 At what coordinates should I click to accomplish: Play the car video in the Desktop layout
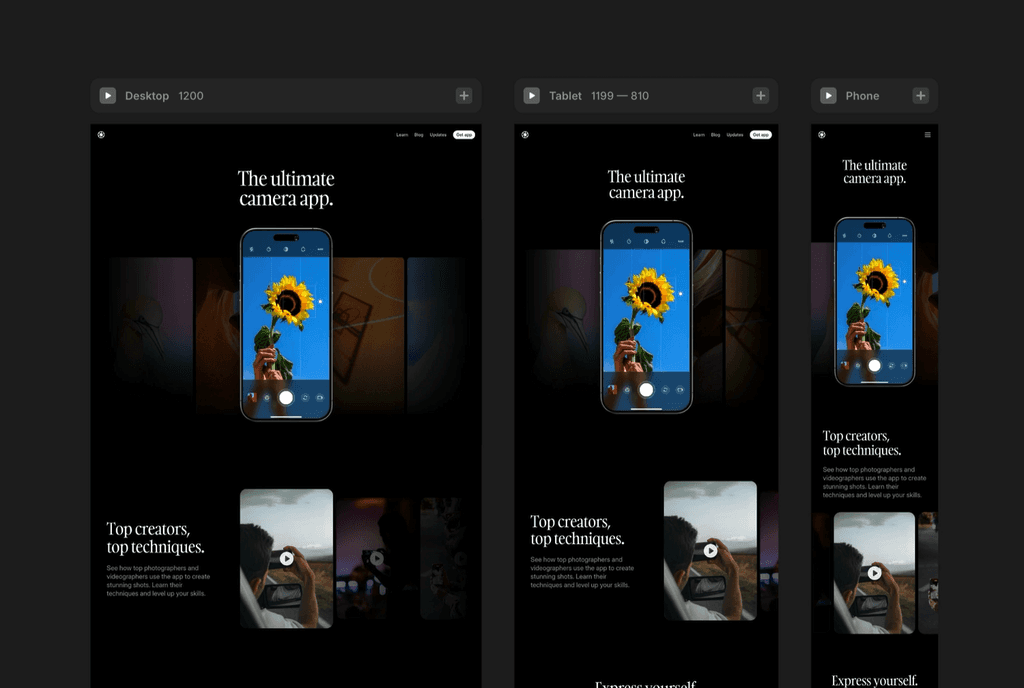287,559
